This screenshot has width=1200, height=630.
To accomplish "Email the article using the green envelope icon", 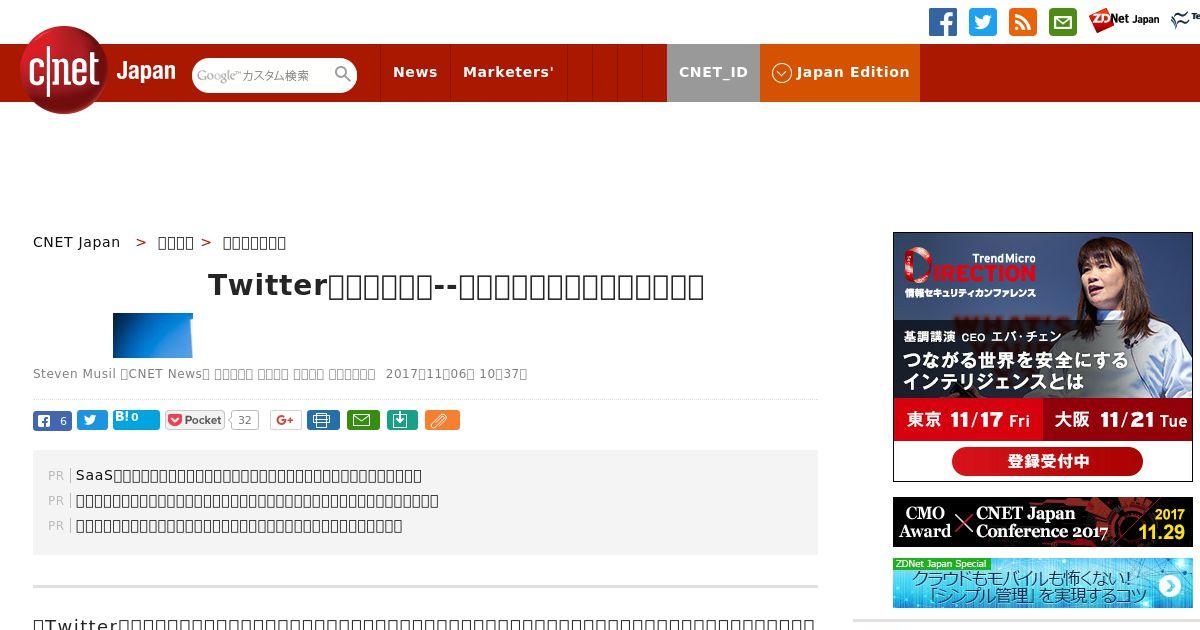I will 363,420.
